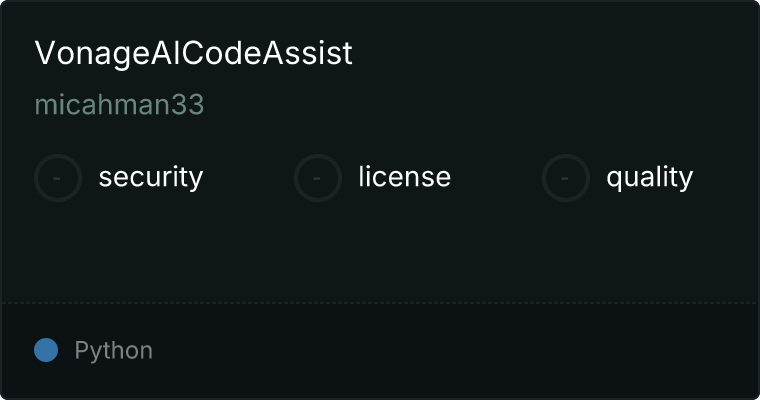This screenshot has width=760, height=400.
Task: Click the dash inside the quality circle
Action: (x=565, y=178)
